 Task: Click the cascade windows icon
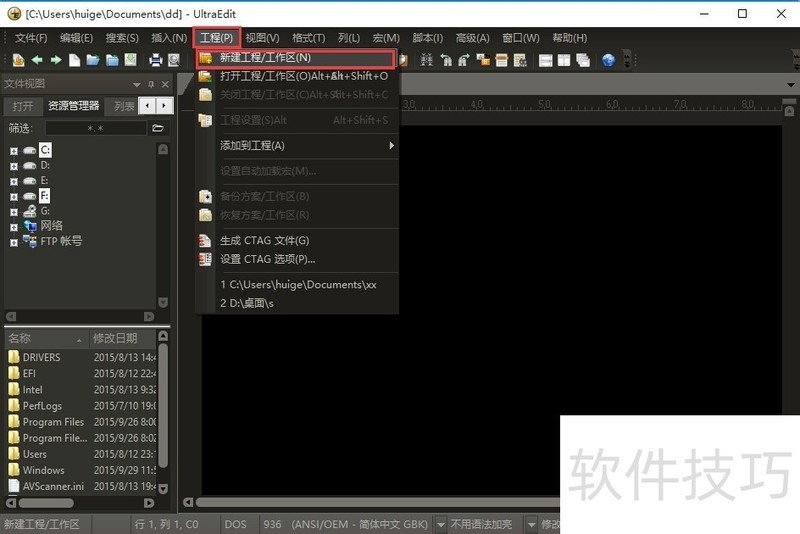pyautogui.click(x=583, y=60)
